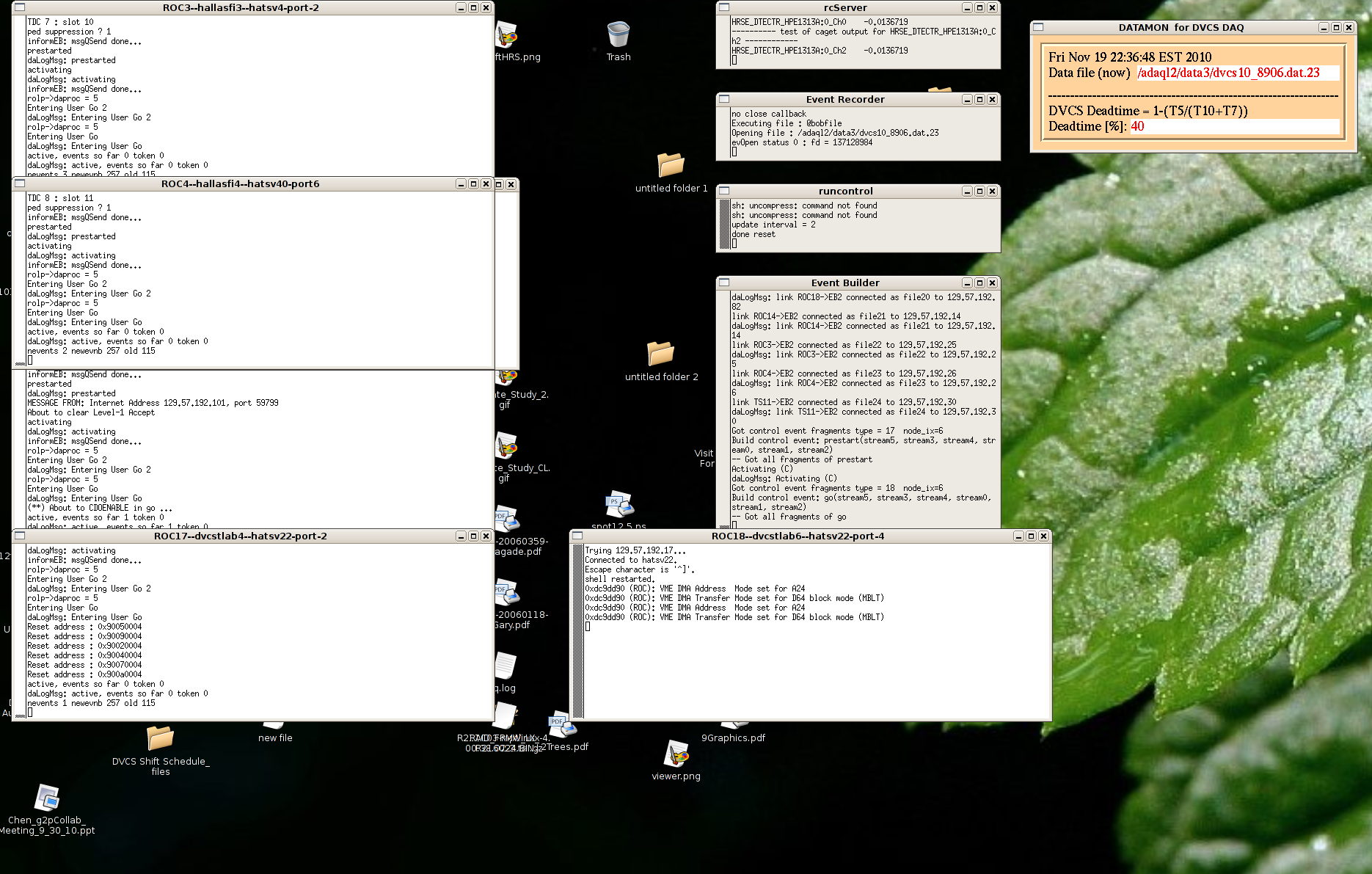Screen dimensions: 1372x874
Task: Click the ROC3--hallasfi3--hatsv4-port-2 title bar
Action: (241, 7)
